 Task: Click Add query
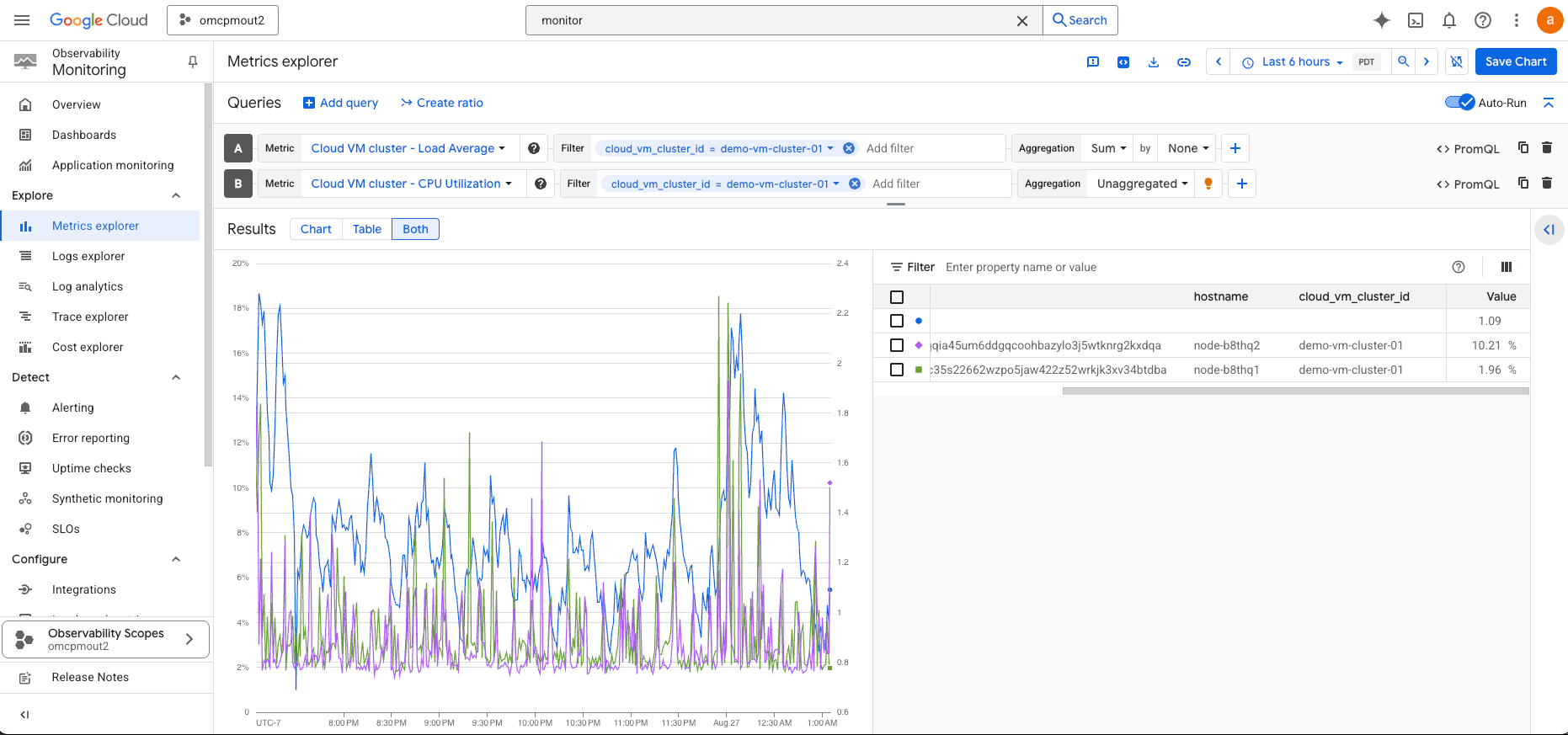click(x=340, y=103)
